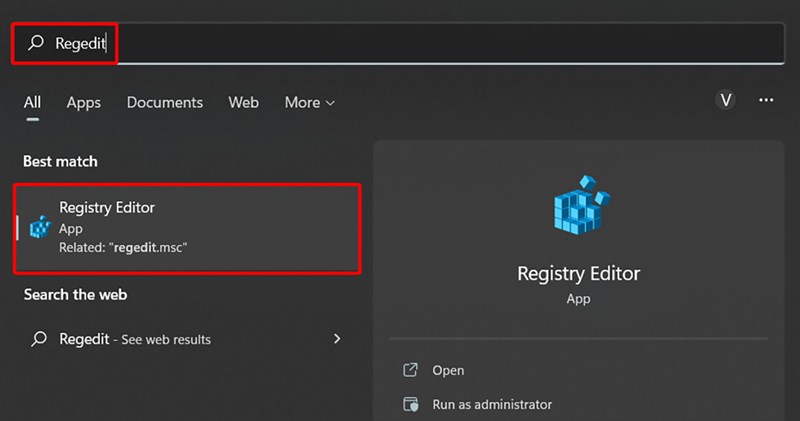Switch to the Web tab
The height and width of the screenshot is (421, 800).
tap(243, 103)
